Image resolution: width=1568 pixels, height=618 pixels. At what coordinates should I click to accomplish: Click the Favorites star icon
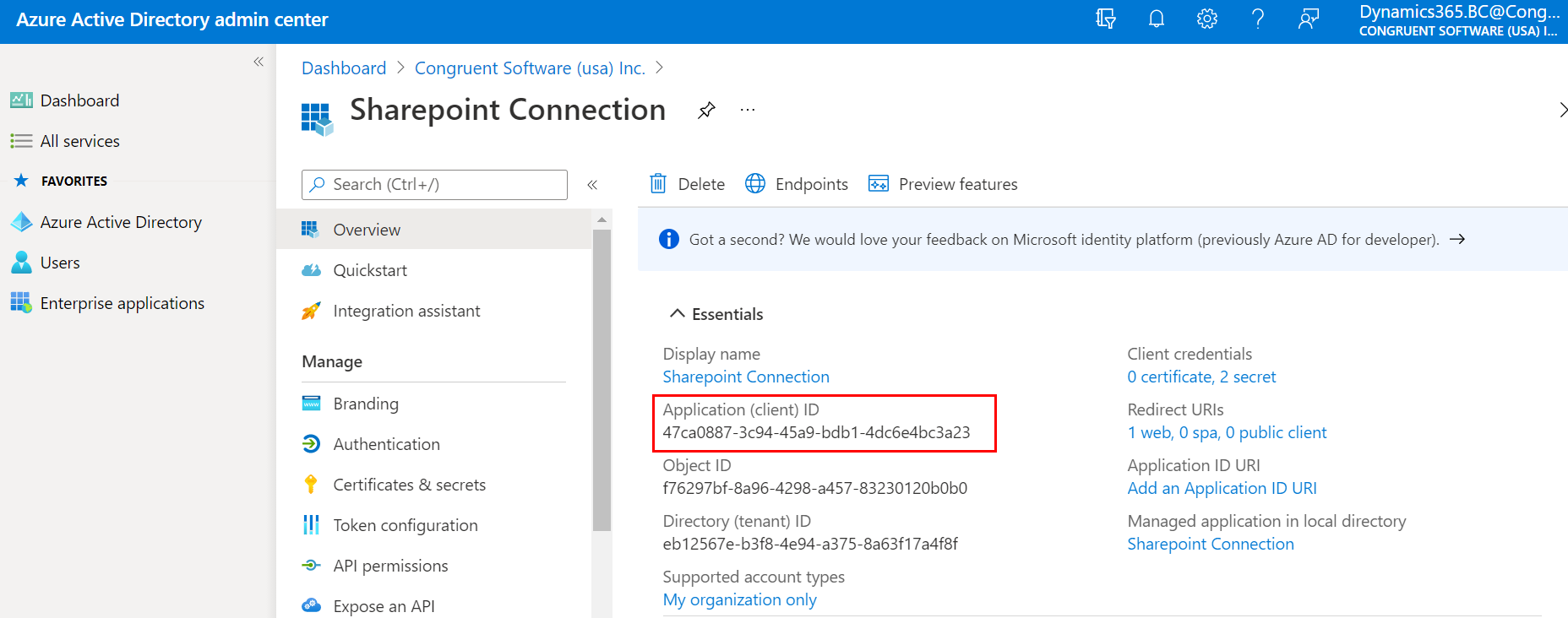21,181
